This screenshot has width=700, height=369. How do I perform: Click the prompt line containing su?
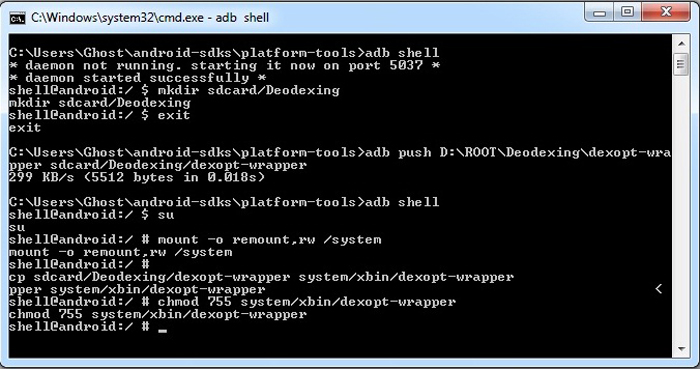tap(92, 215)
